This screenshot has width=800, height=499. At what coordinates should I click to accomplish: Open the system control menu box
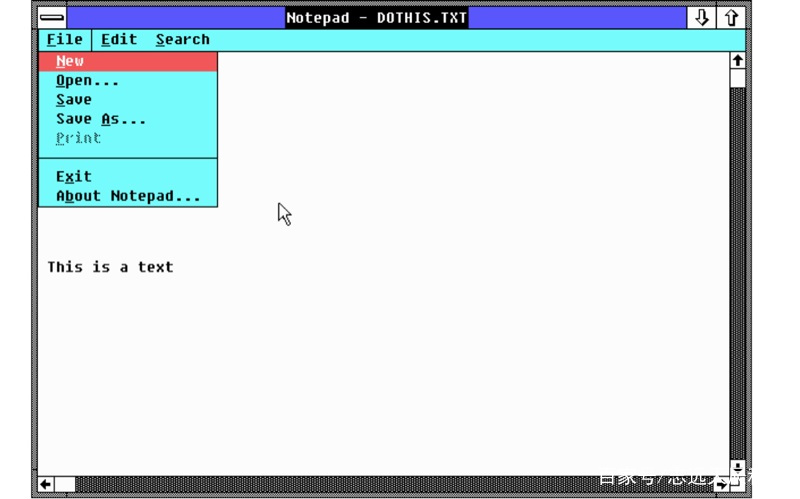(52, 18)
